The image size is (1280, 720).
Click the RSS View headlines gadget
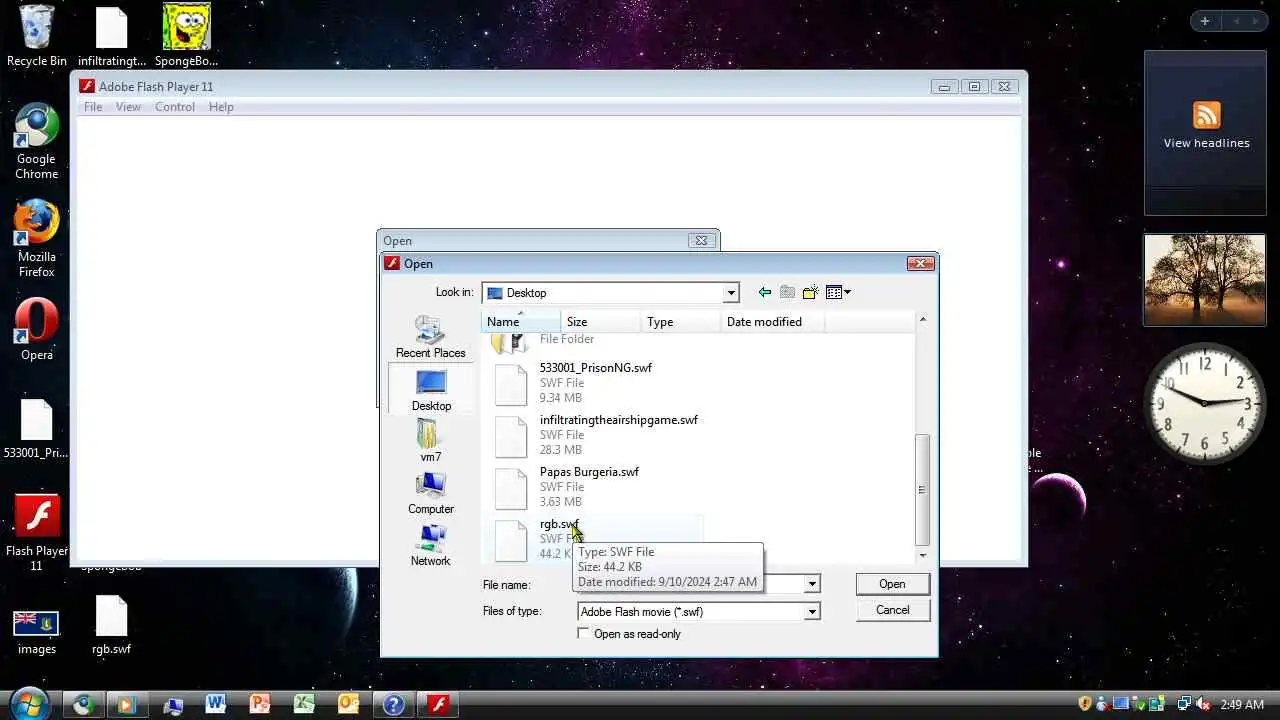(x=1205, y=133)
